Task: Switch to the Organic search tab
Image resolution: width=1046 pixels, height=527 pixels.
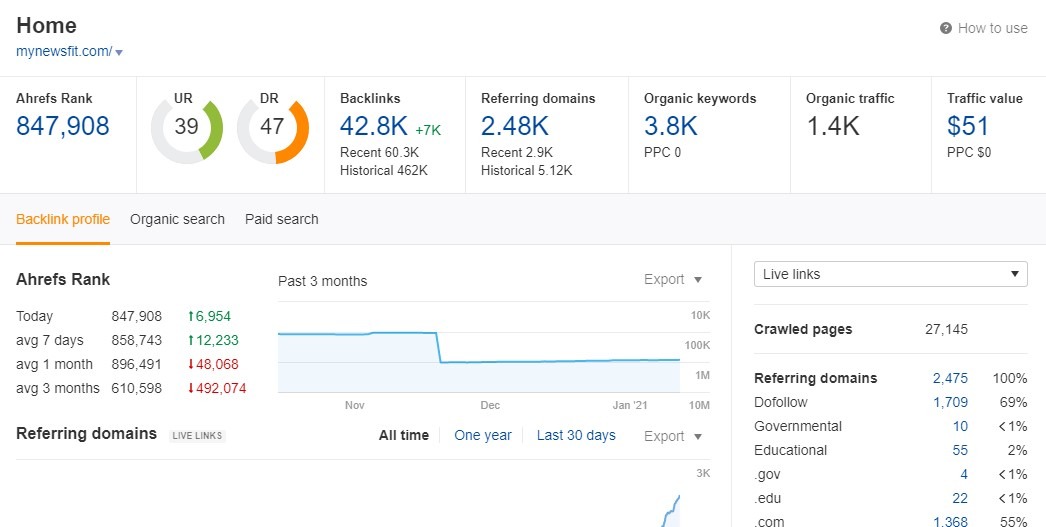Action: pos(177,219)
